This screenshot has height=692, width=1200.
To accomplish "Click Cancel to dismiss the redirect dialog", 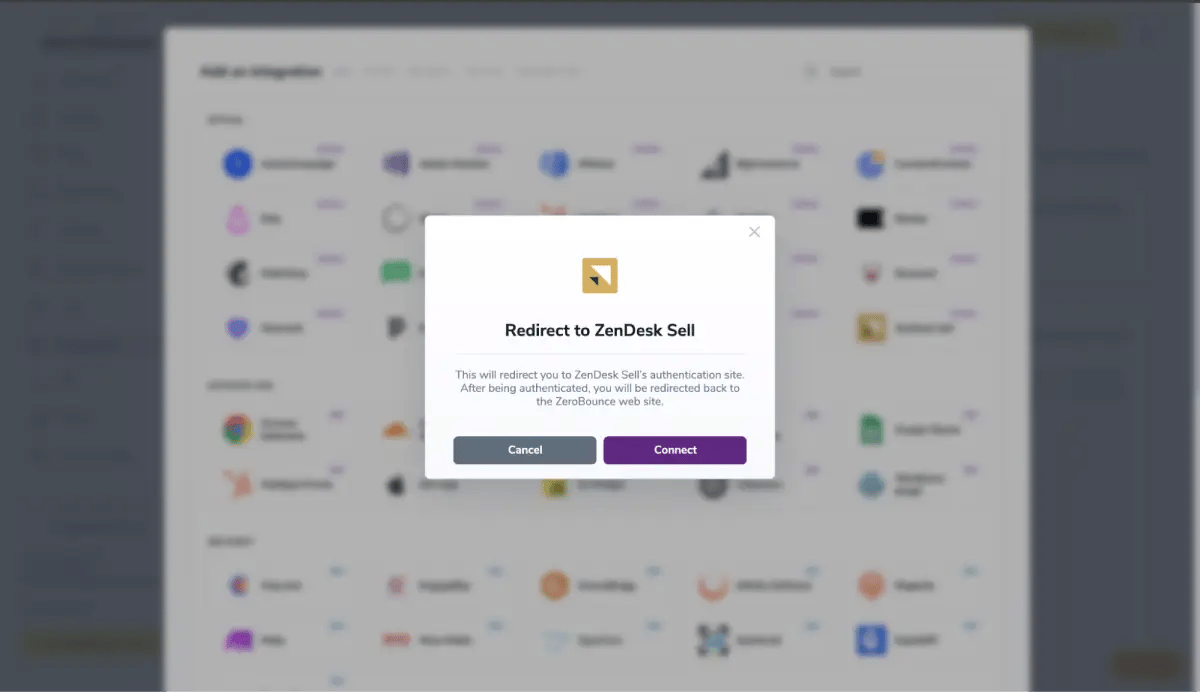I will [x=524, y=450].
